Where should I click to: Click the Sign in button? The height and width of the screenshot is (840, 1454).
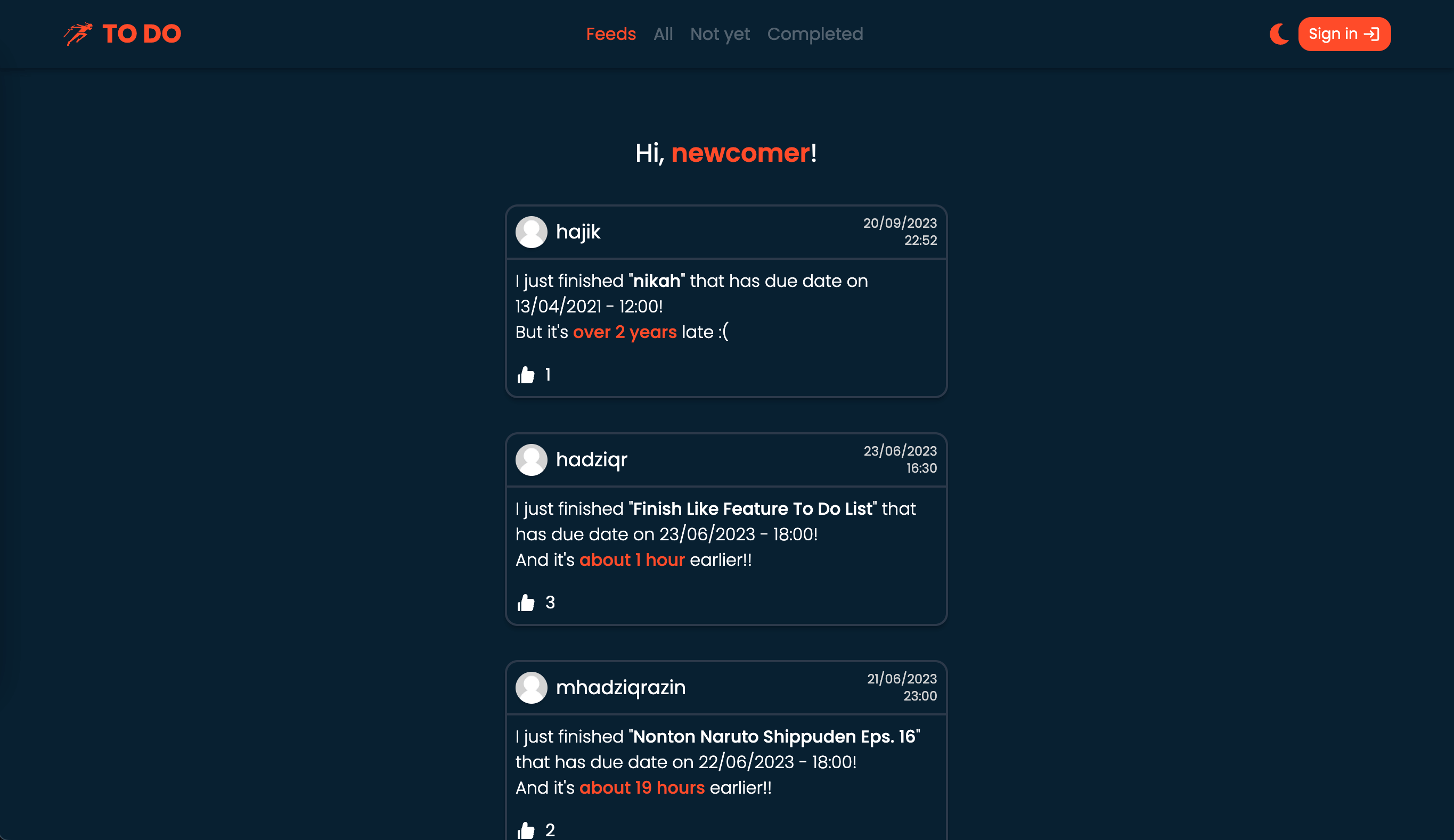1344,34
